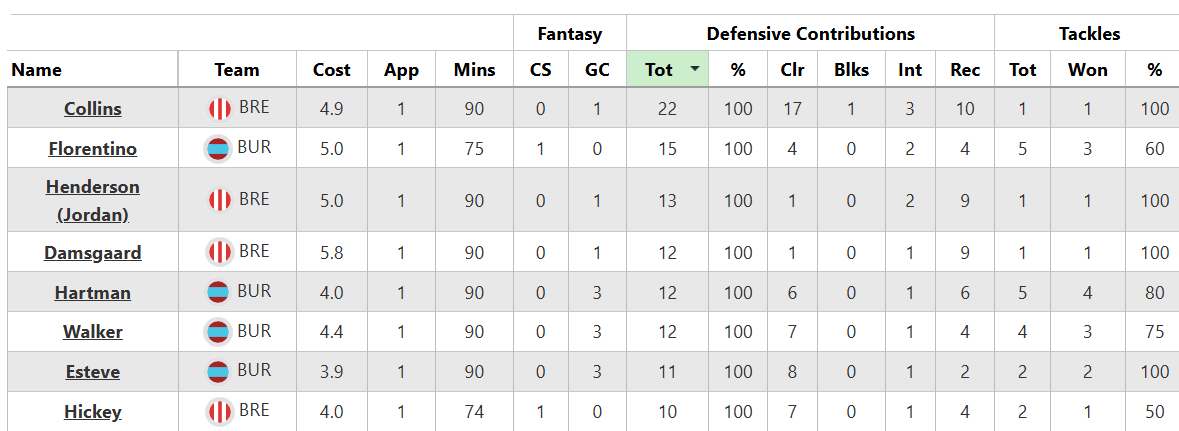1179x431 pixels.
Task: Sort by Clr clearances column header
Action: tap(792, 70)
